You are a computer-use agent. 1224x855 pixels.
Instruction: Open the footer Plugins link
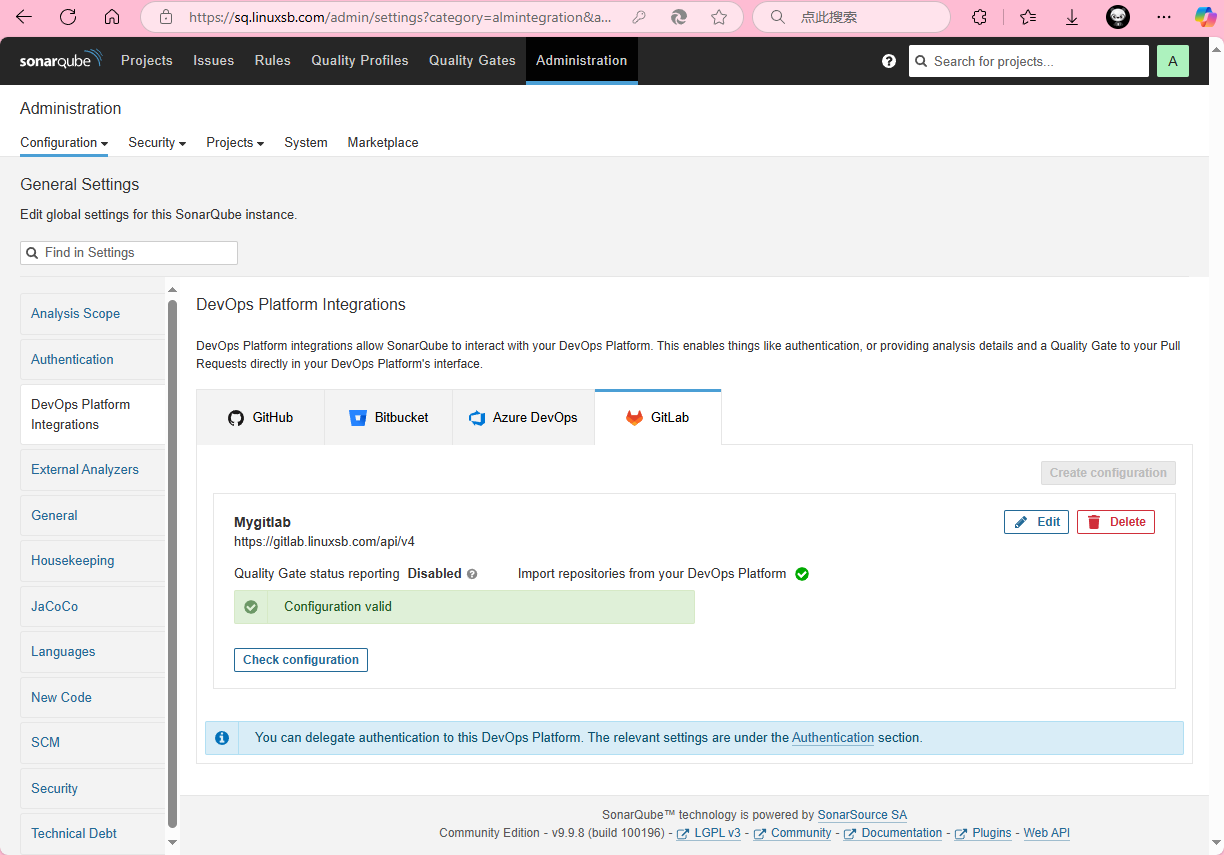click(x=983, y=833)
